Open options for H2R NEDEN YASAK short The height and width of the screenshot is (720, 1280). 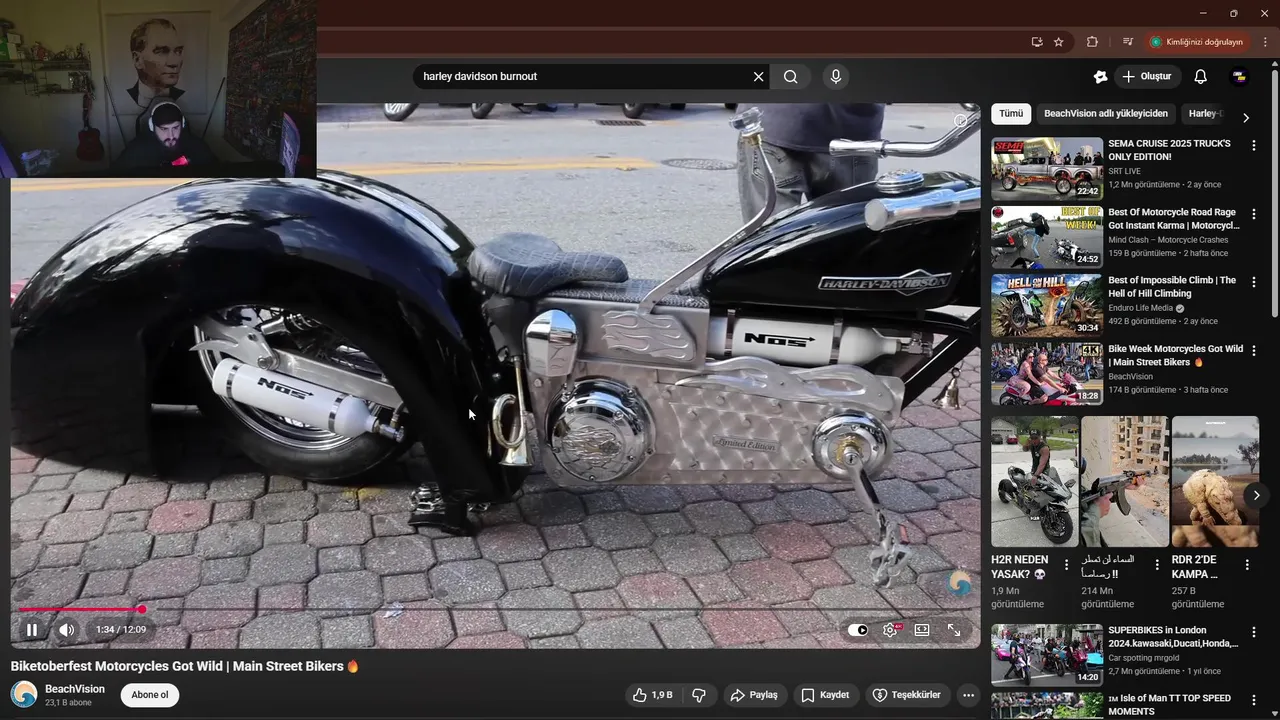[x=1066, y=565]
